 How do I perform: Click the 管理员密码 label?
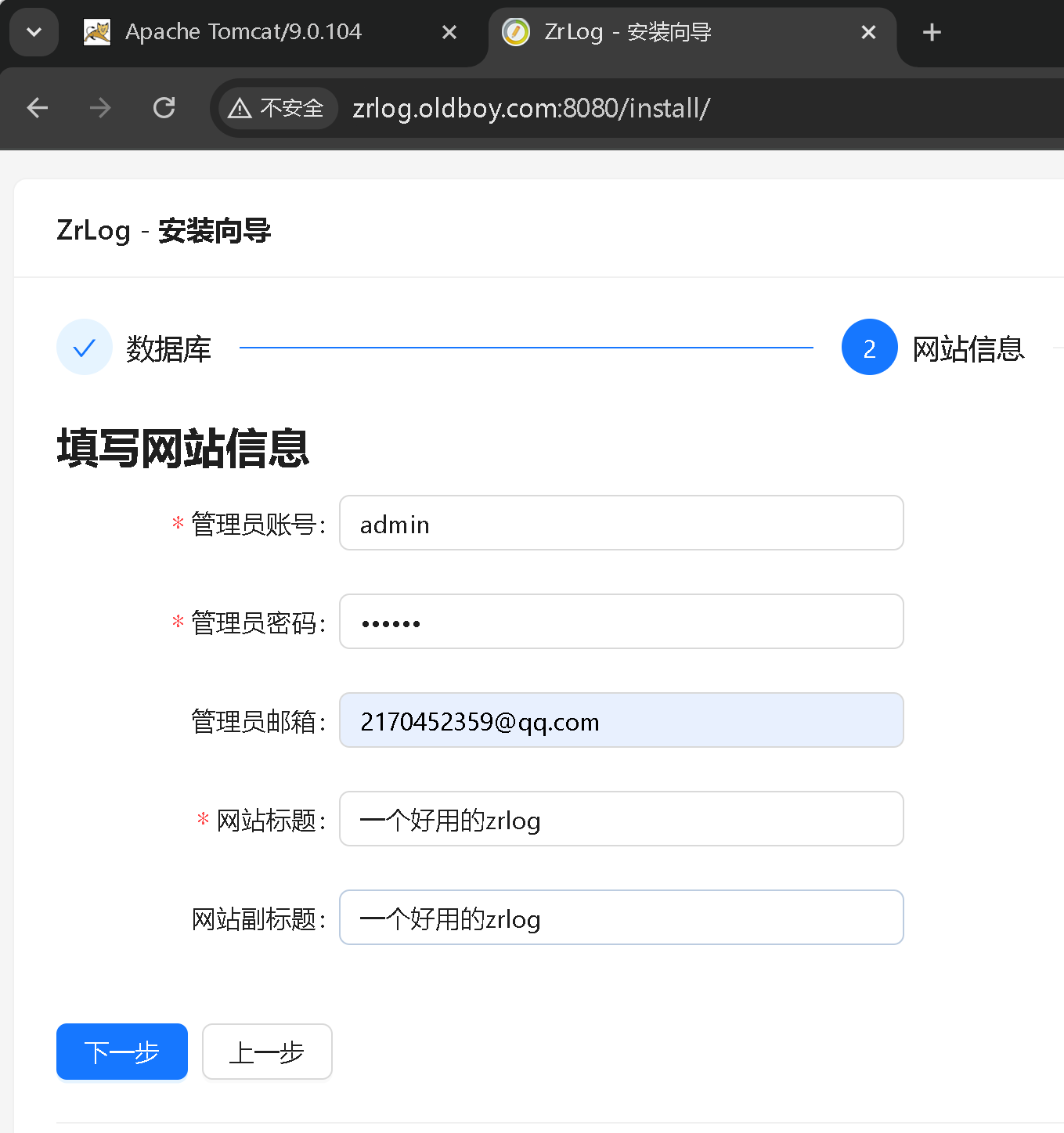tap(258, 623)
